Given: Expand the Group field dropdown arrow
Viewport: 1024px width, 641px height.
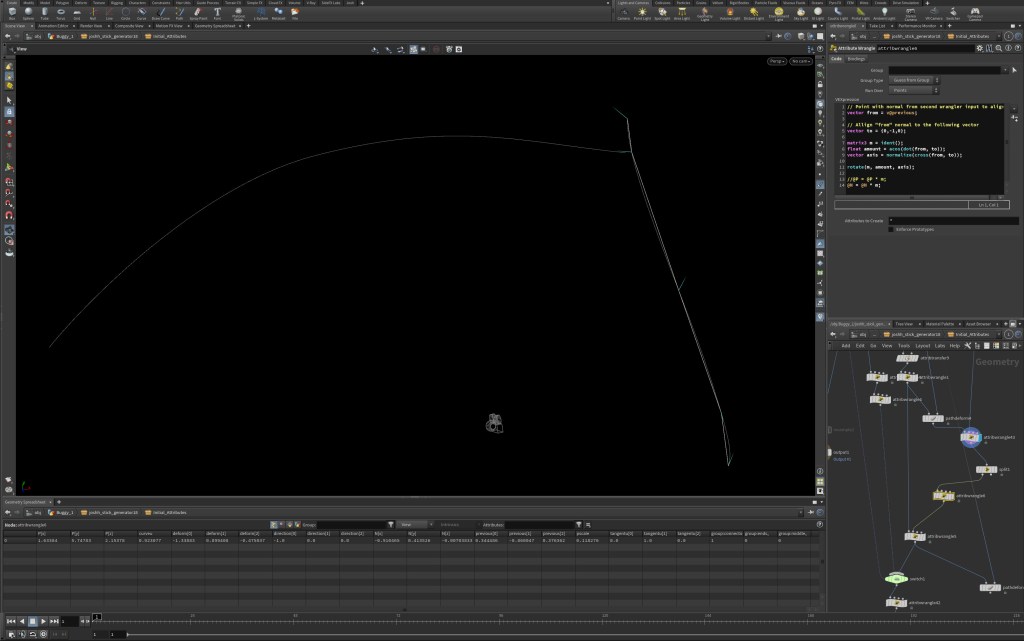Looking at the screenshot, I should 1004,70.
